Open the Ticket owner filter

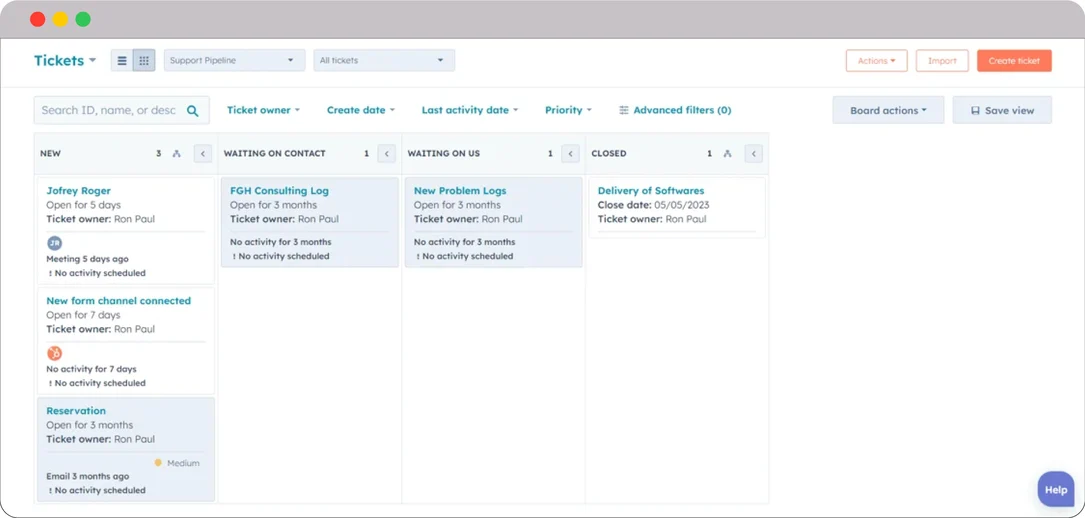pos(264,110)
